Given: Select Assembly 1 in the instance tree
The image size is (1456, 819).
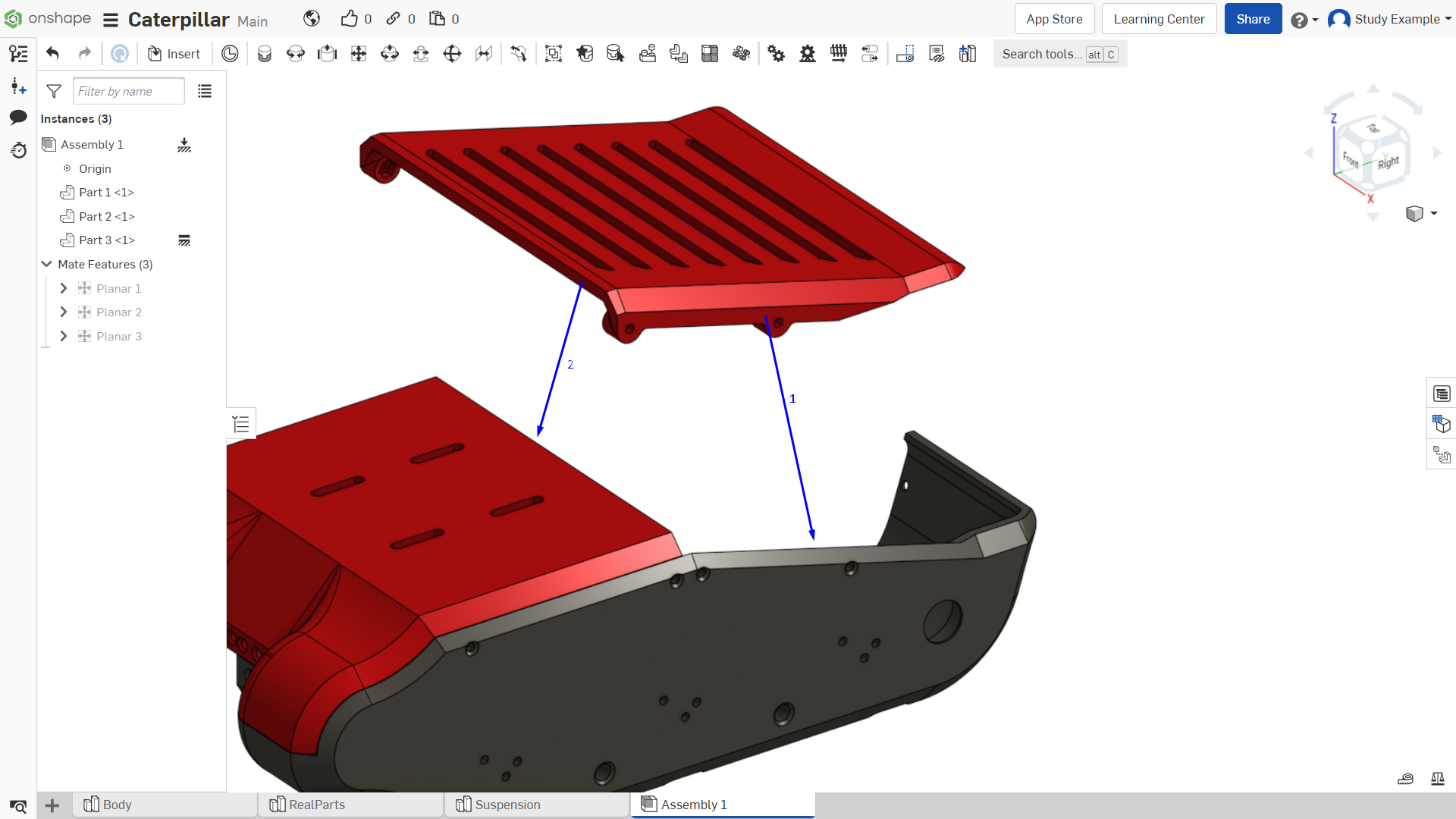Looking at the screenshot, I should tap(92, 144).
